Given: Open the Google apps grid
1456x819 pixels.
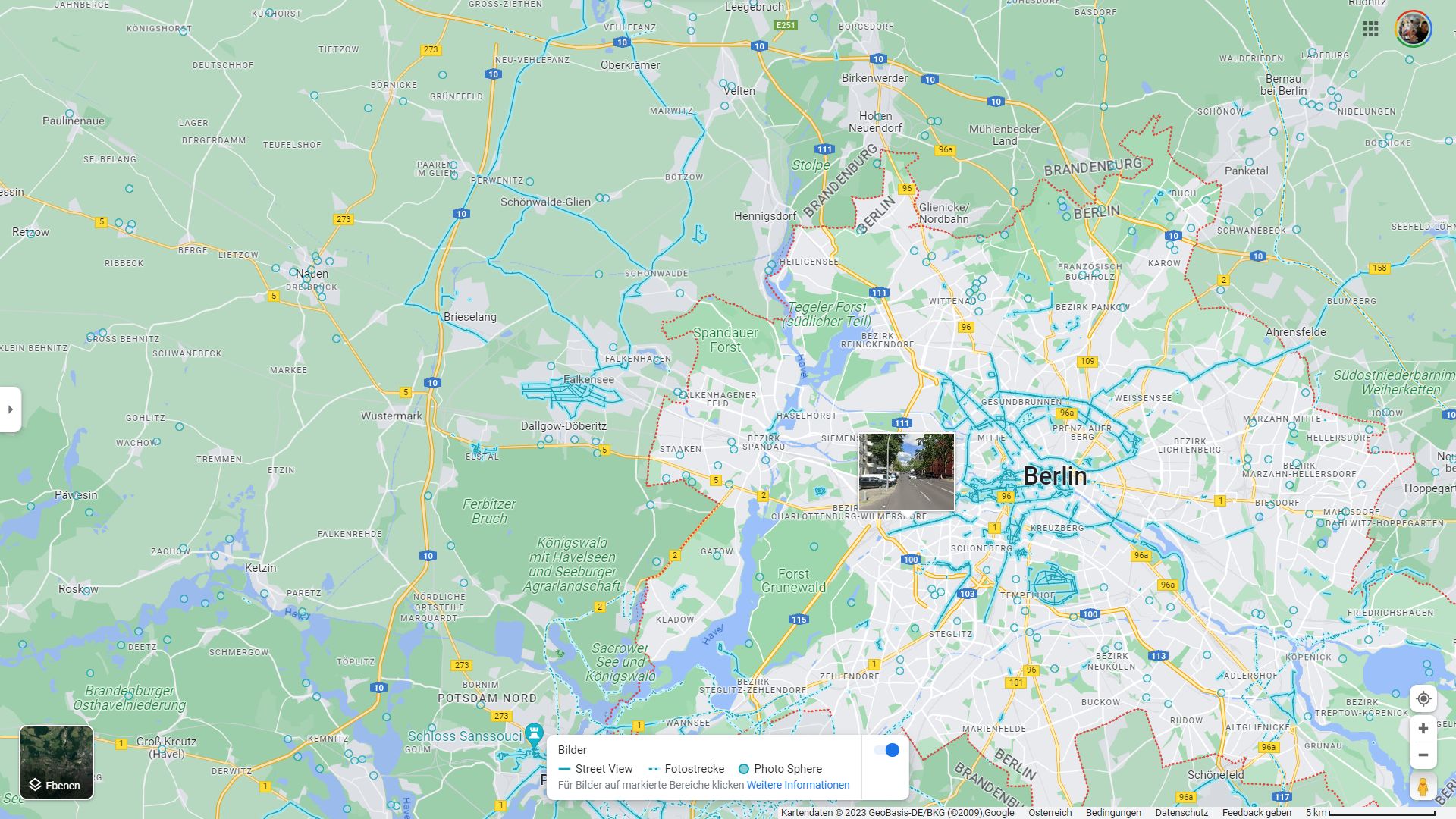Looking at the screenshot, I should click(x=1370, y=29).
